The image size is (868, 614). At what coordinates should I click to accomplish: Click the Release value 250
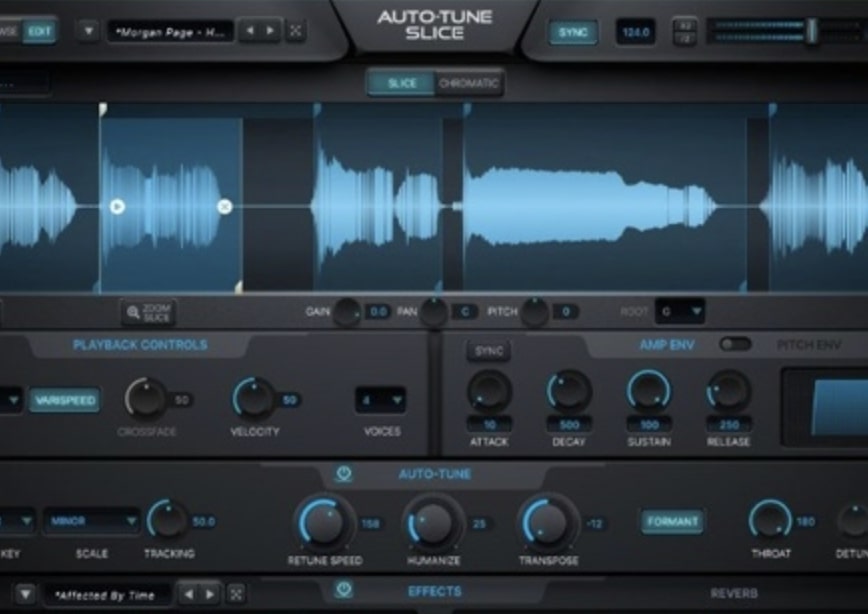pos(728,425)
